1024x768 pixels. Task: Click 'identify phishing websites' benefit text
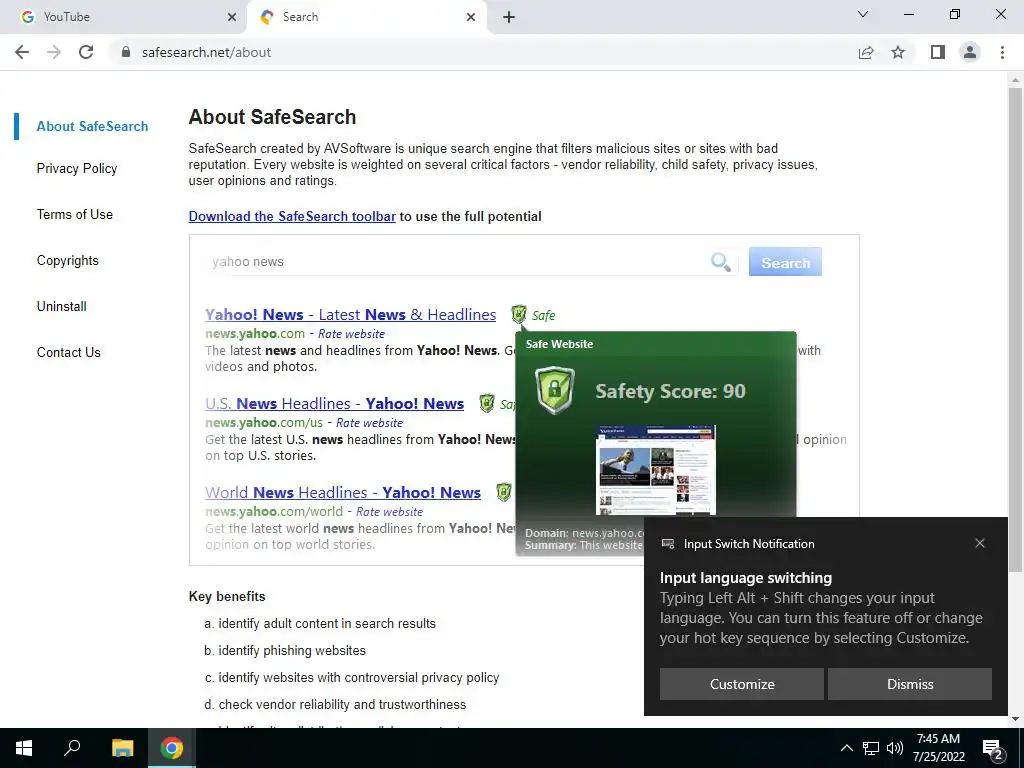(x=292, y=650)
